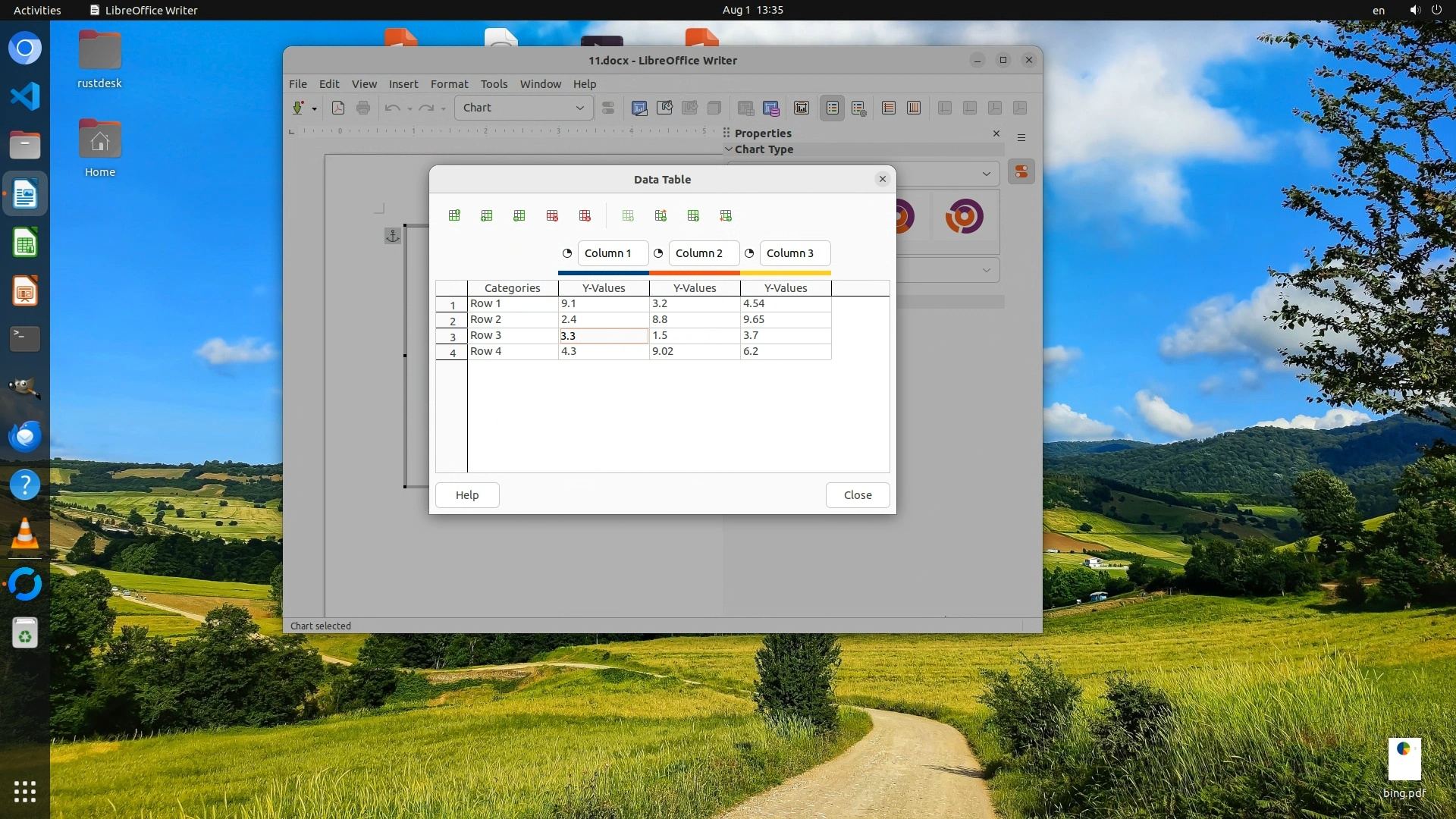Screen dimensions: 1456x819
Task: Toggle the Legend on/off toolbar button
Action: (833, 108)
